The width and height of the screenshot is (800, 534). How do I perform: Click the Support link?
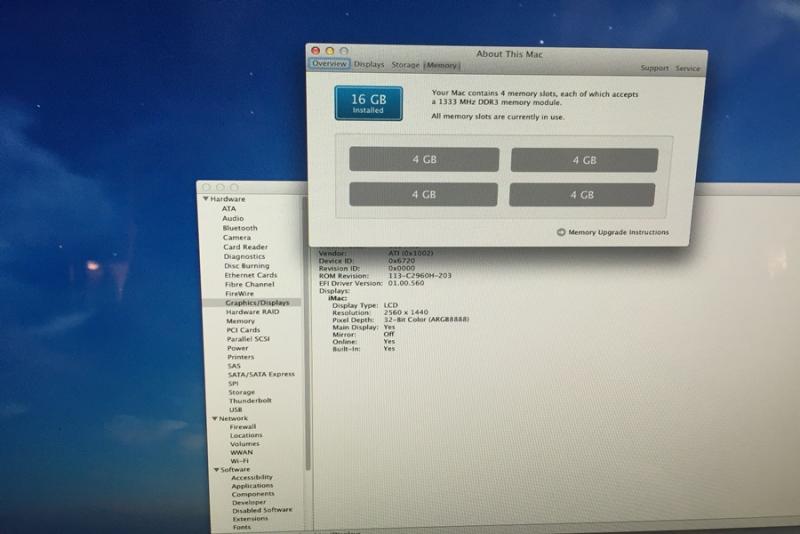[x=655, y=68]
